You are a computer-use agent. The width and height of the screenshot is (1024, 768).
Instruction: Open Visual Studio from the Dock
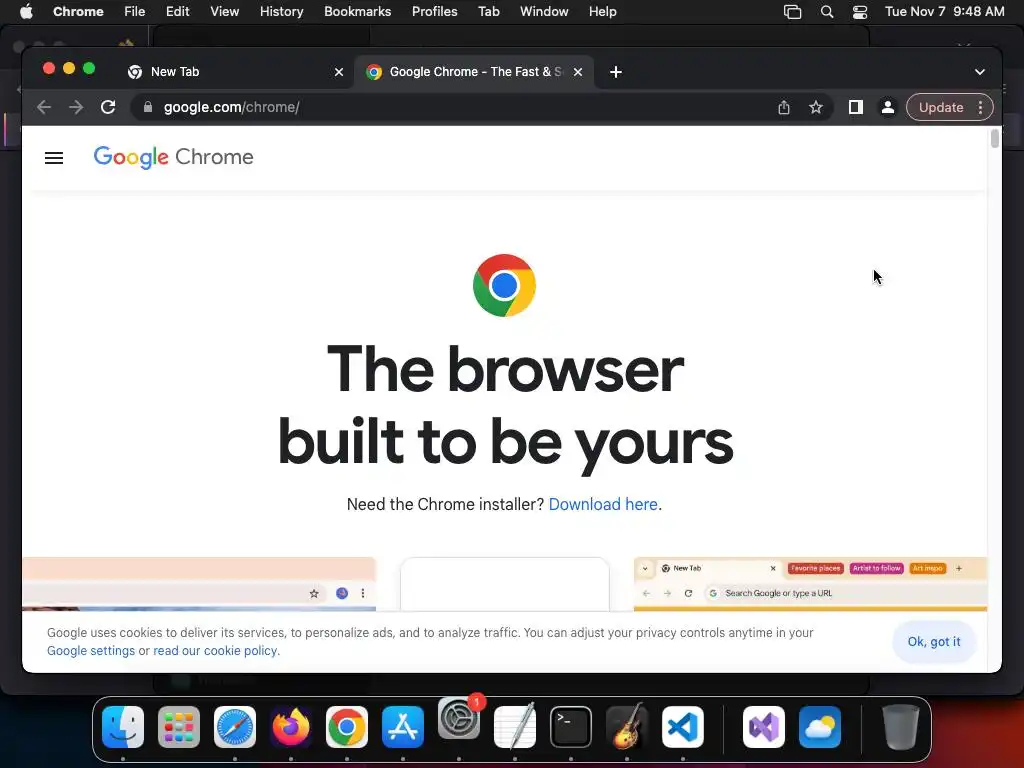763,727
